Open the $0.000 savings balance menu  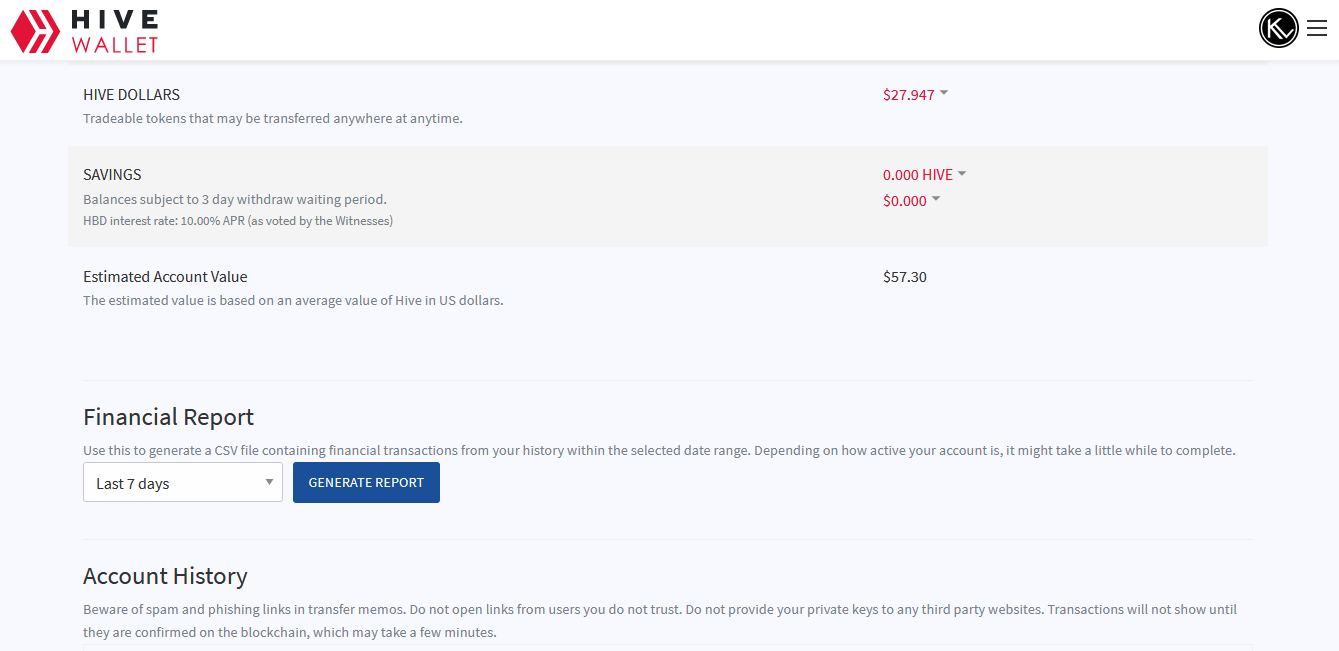[904, 201]
